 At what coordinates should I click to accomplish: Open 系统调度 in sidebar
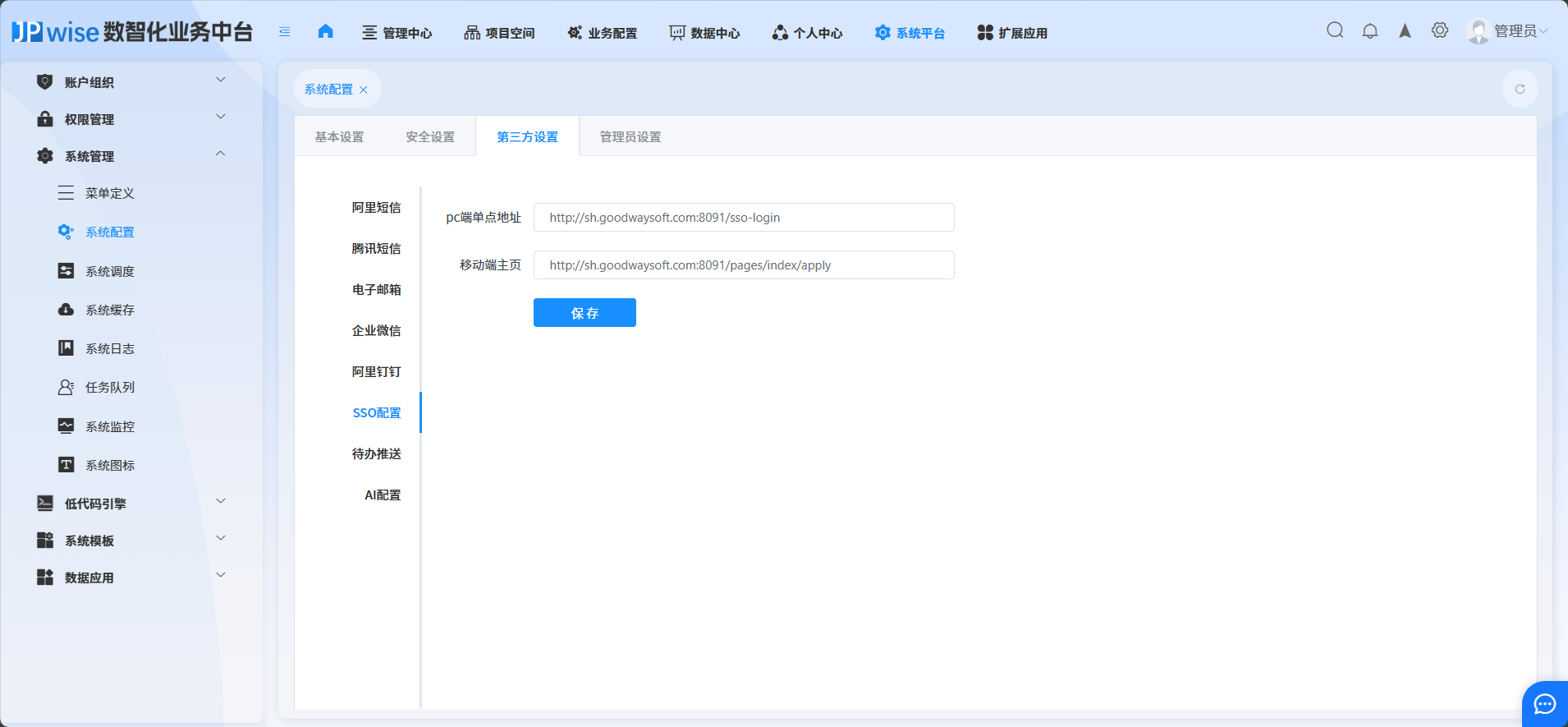(x=110, y=271)
